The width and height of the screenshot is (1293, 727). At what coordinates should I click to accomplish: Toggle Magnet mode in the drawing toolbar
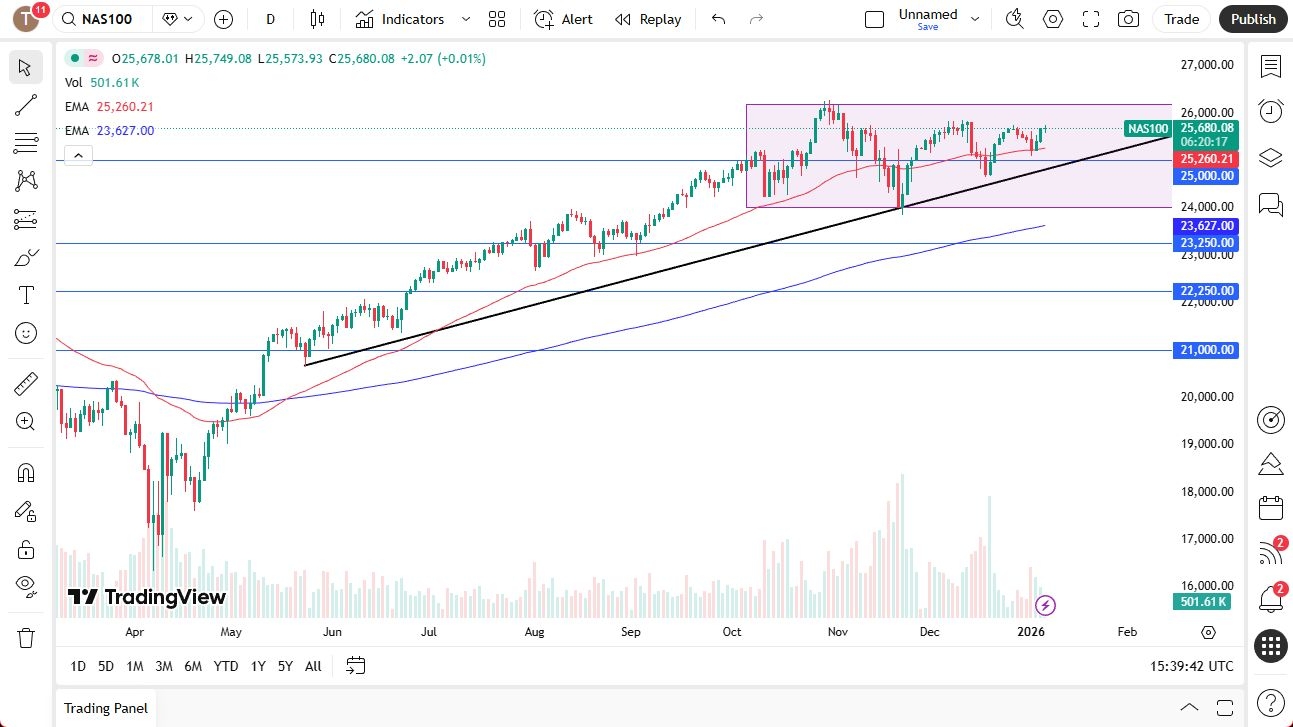(25, 472)
